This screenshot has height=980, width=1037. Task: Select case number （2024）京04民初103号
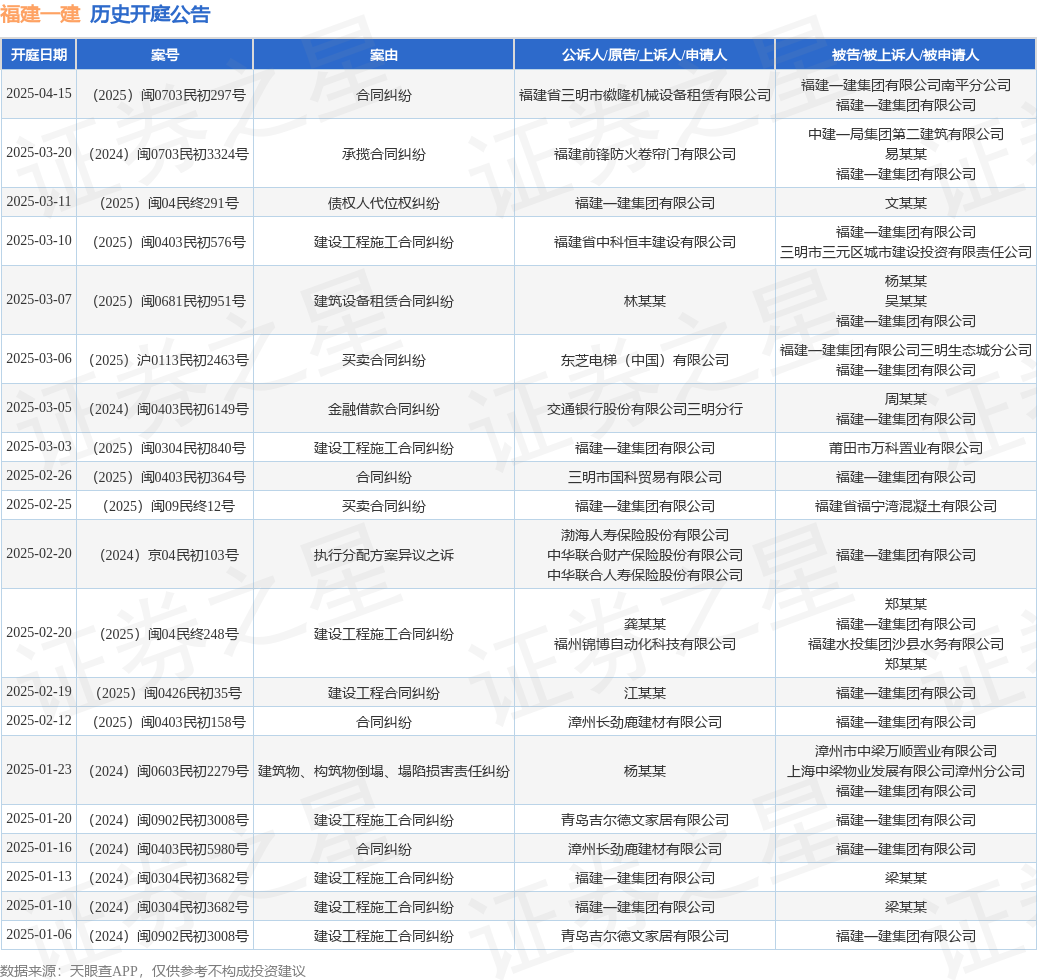(165, 555)
